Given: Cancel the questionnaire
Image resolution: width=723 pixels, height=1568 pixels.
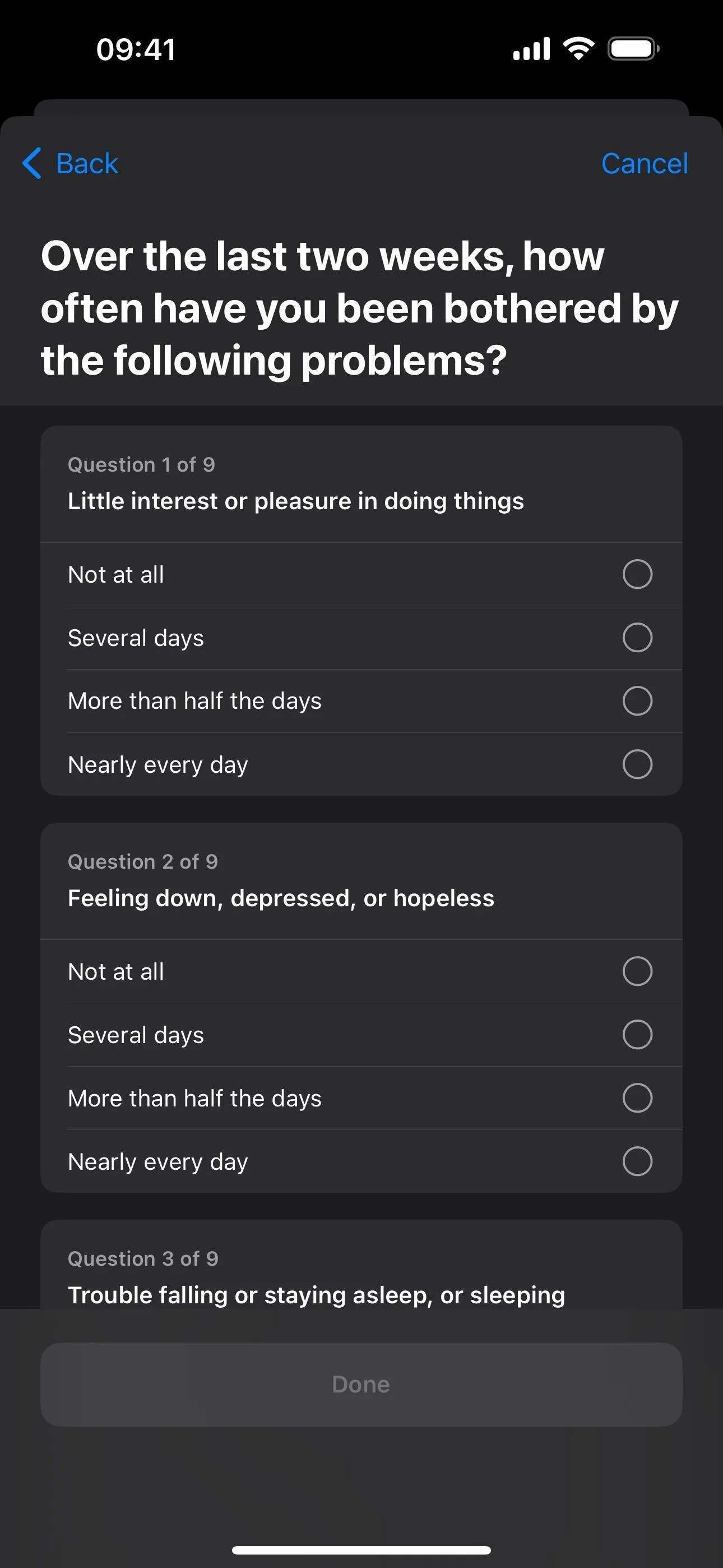Looking at the screenshot, I should pyautogui.click(x=645, y=163).
